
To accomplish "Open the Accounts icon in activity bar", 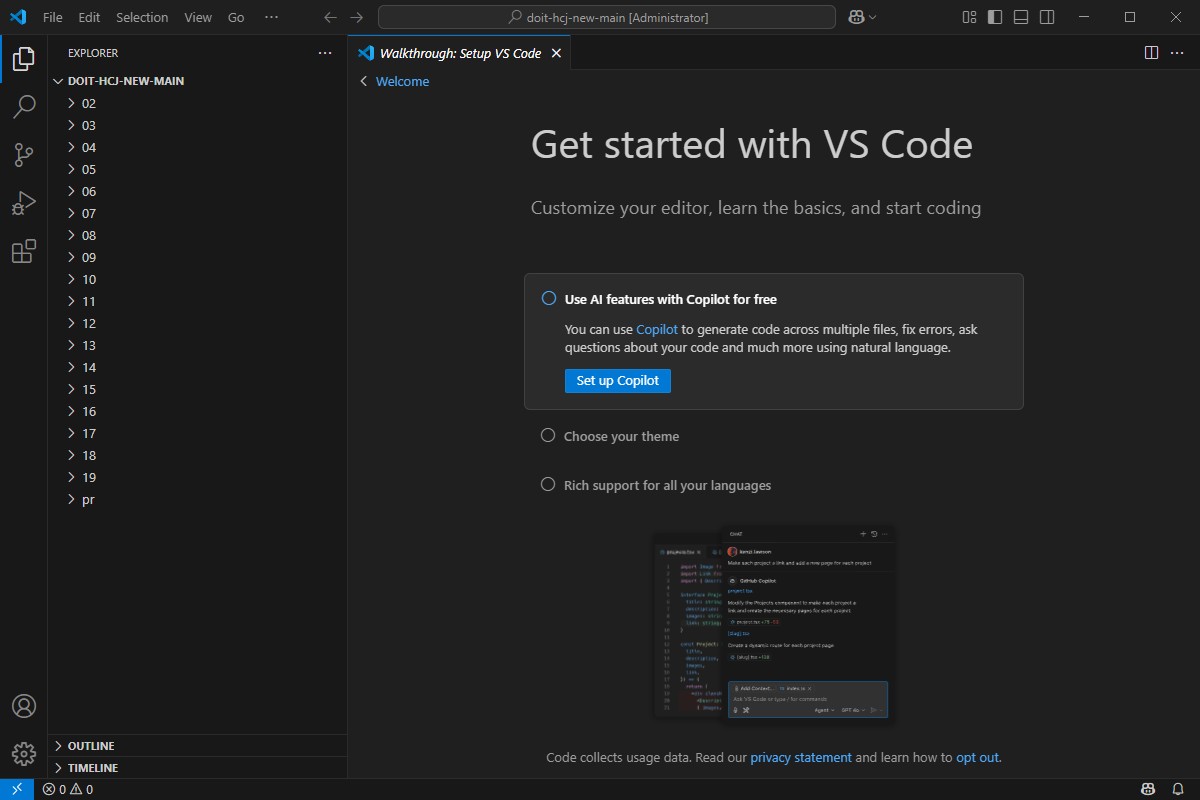I will [x=24, y=706].
